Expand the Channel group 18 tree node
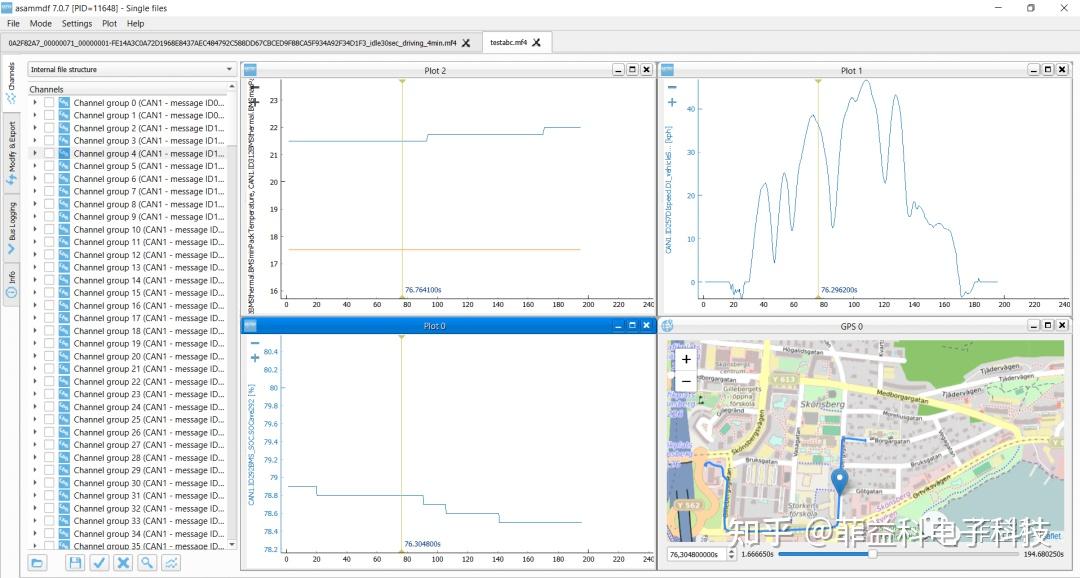Image resolution: width=1080 pixels, height=578 pixels. point(35,331)
